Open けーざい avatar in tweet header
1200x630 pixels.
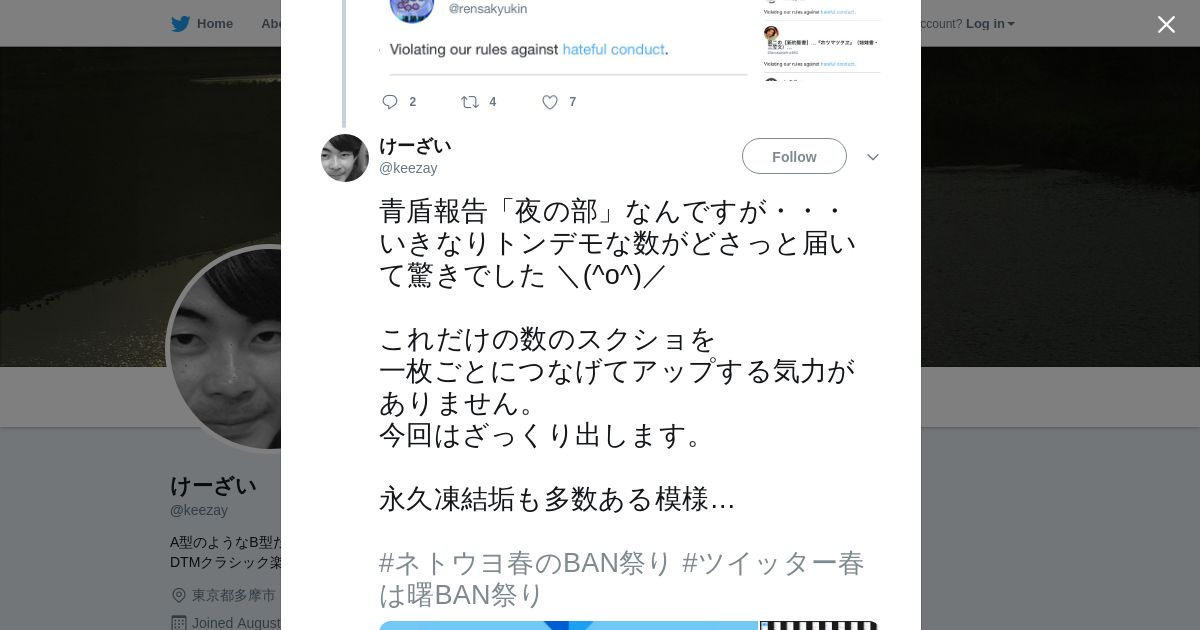pyautogui.click(x=345, y=158)
